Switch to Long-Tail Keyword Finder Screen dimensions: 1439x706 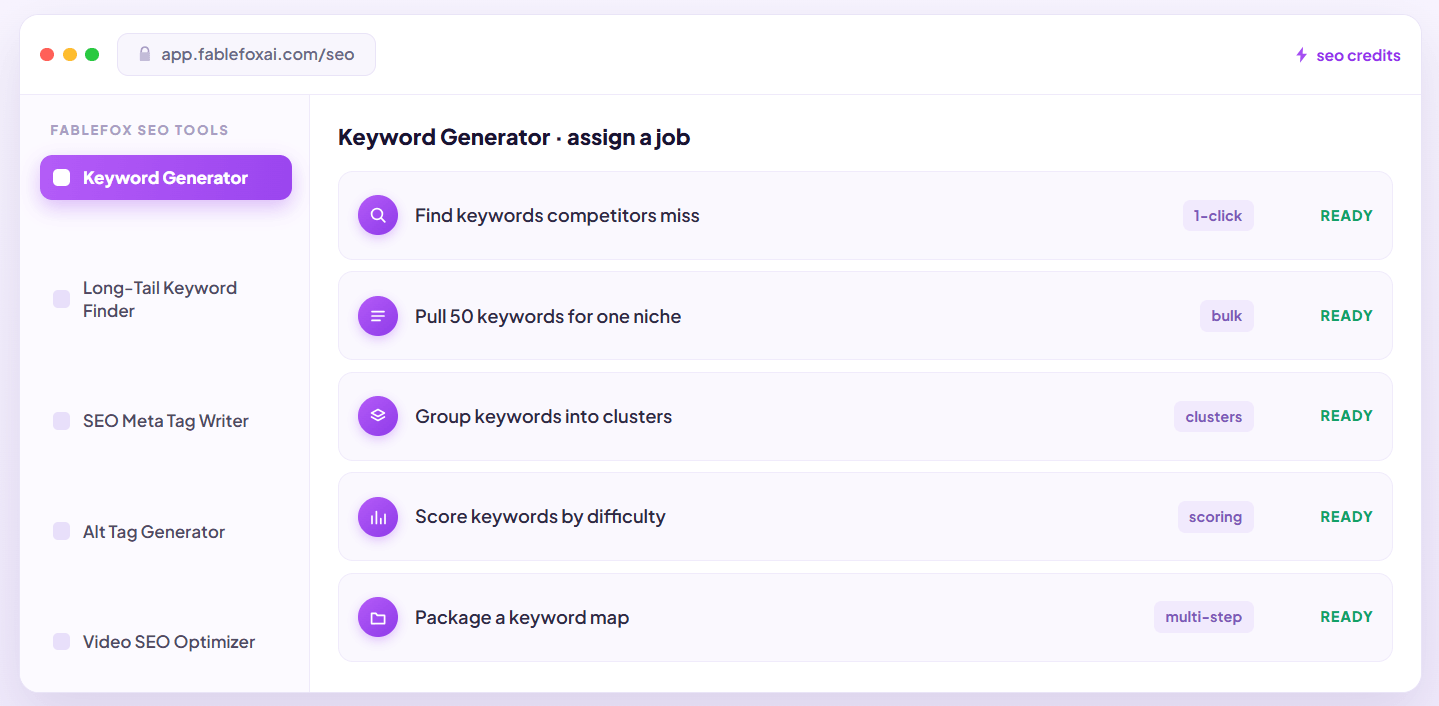166,299
